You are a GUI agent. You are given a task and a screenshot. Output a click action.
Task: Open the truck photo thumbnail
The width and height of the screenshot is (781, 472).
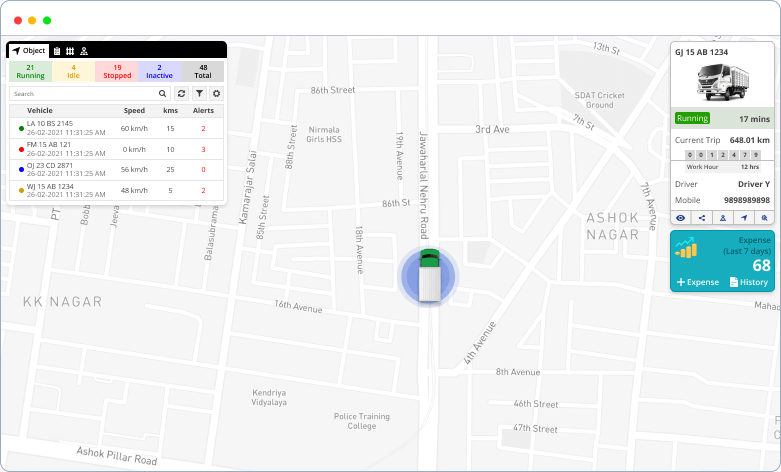[x=723, y=82]
